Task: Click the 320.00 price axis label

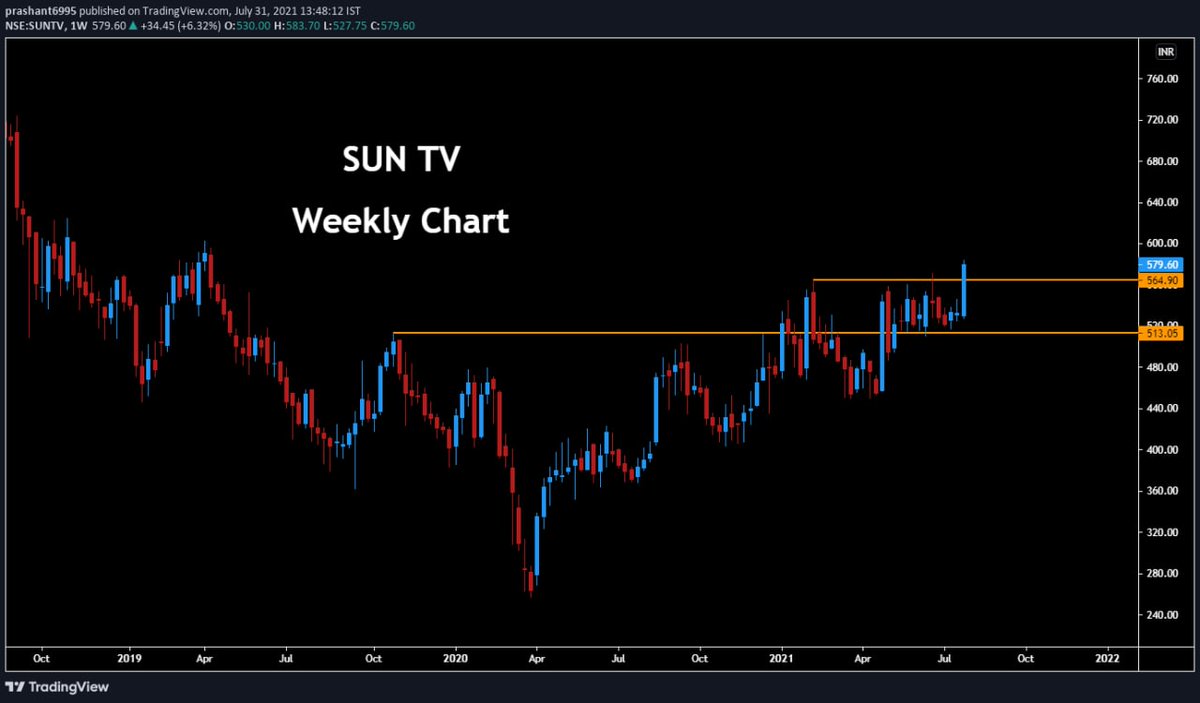Action: pos(1160,532)
